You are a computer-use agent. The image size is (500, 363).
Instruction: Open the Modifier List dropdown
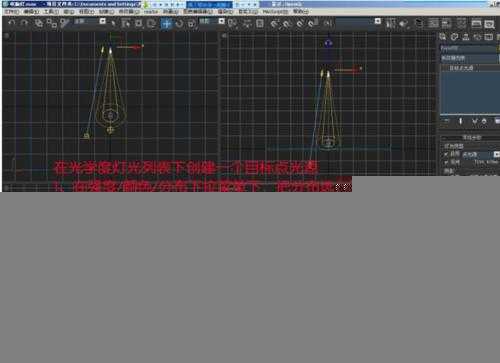[470, 58]
